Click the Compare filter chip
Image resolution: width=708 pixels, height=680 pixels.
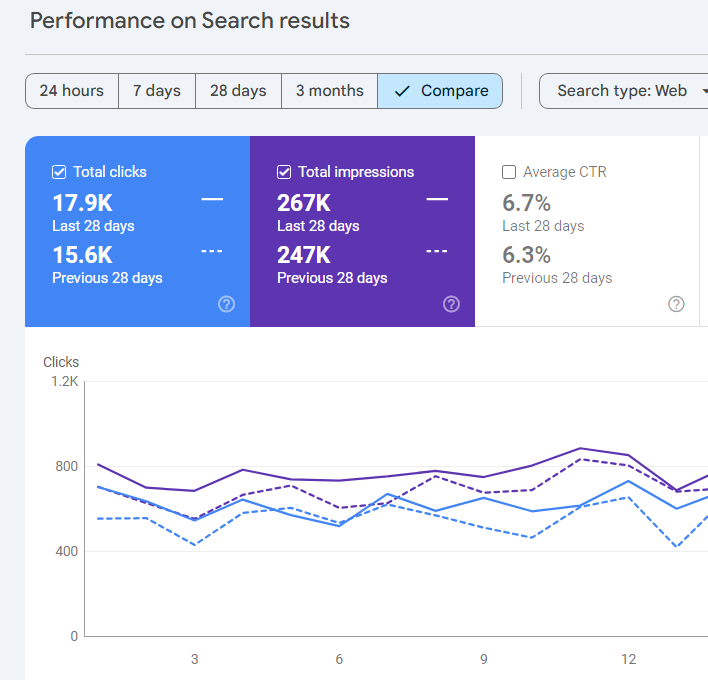[440, 91]
